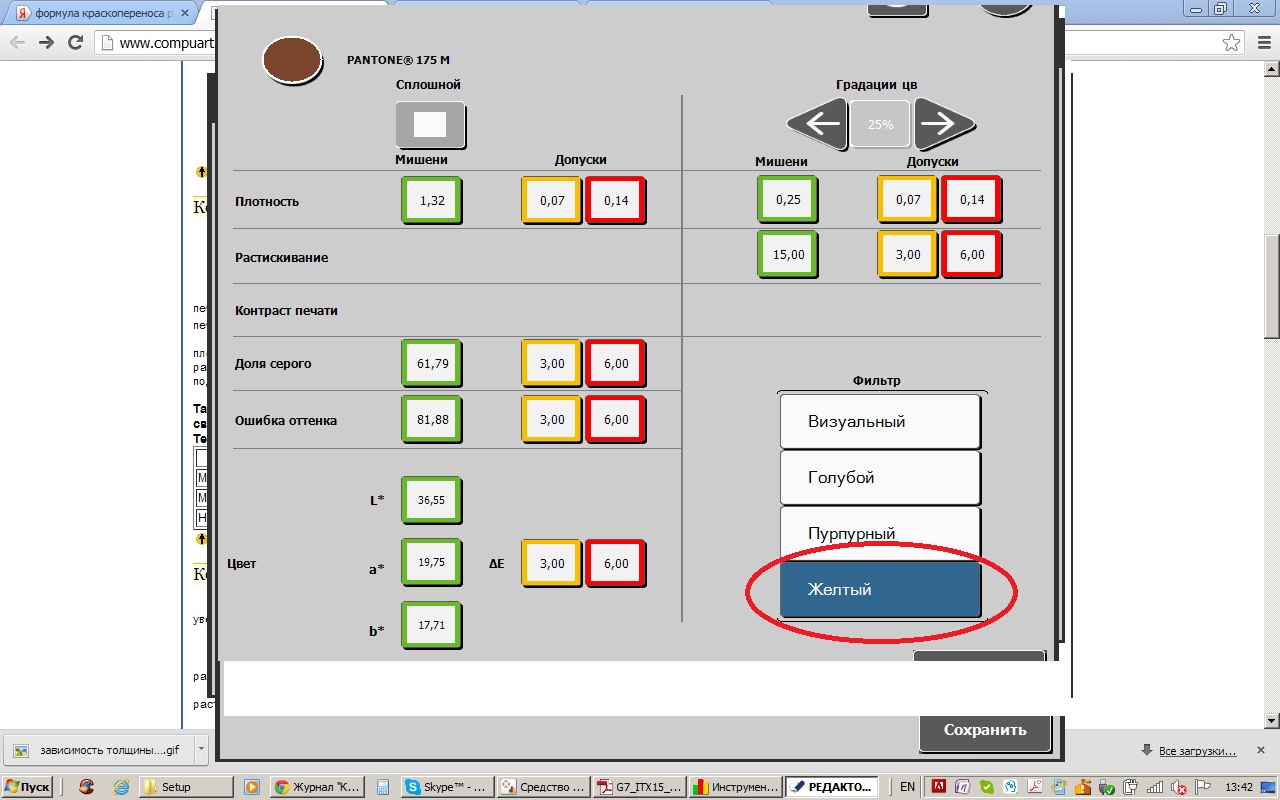This screenshot has height=800, width=1280.
Task: Edit Плотность gradation target 0,25
Action: pyautogui.click(x=787, y=199)
